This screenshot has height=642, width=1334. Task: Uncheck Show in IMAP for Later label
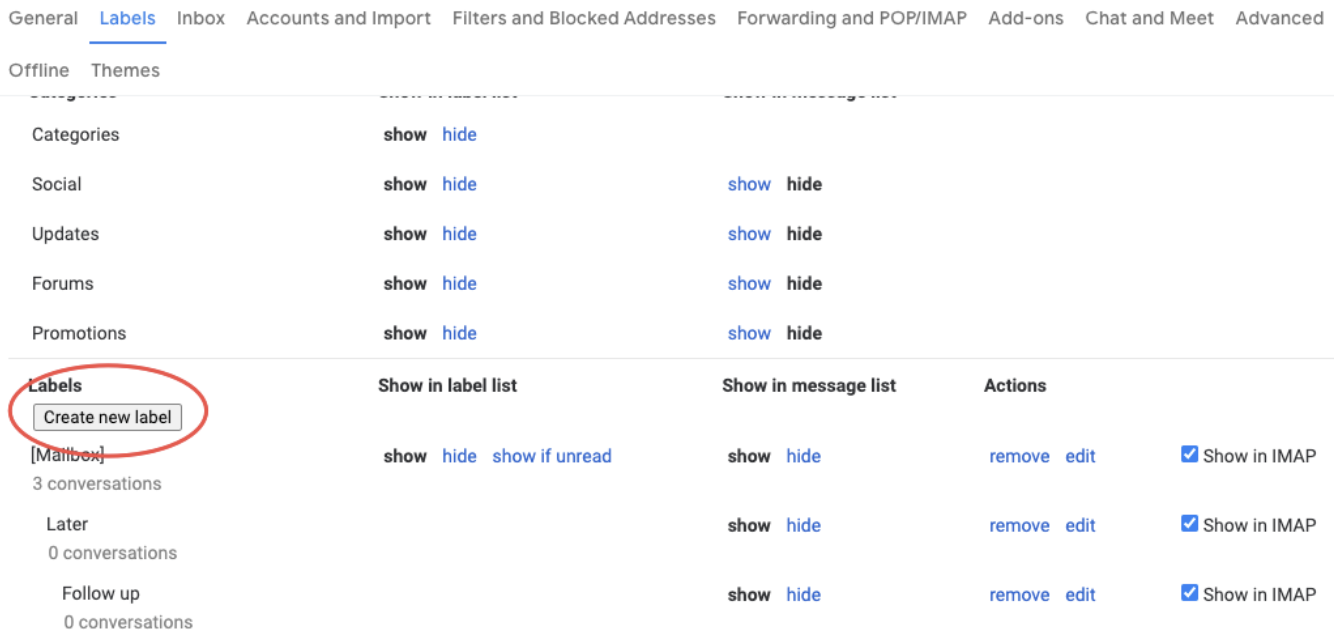(1189, 524)
